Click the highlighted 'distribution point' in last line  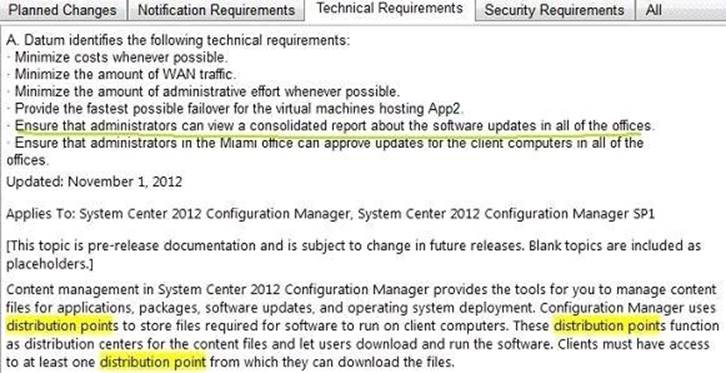click(x=153, y=361)
